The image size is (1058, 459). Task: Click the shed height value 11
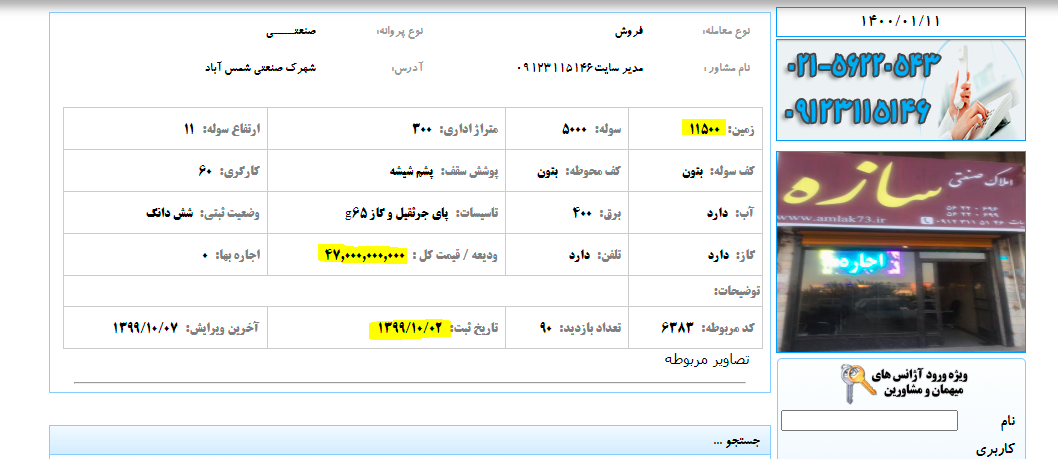tap(189, 128)
